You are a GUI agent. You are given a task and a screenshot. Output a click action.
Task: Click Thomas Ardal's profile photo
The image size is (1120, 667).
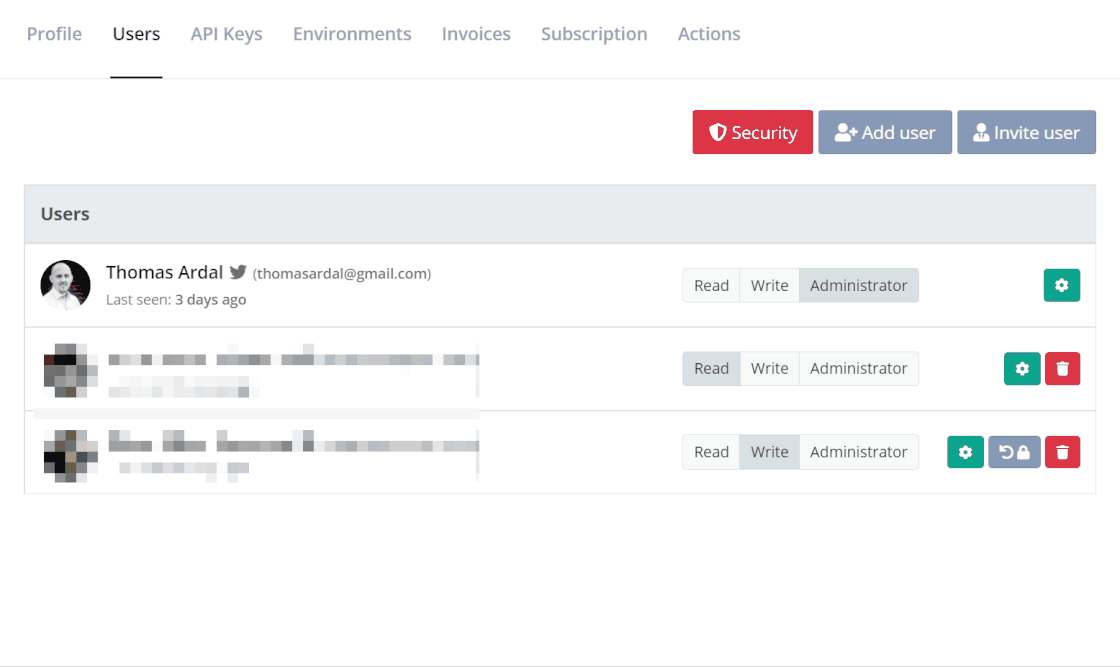[66, 285]
